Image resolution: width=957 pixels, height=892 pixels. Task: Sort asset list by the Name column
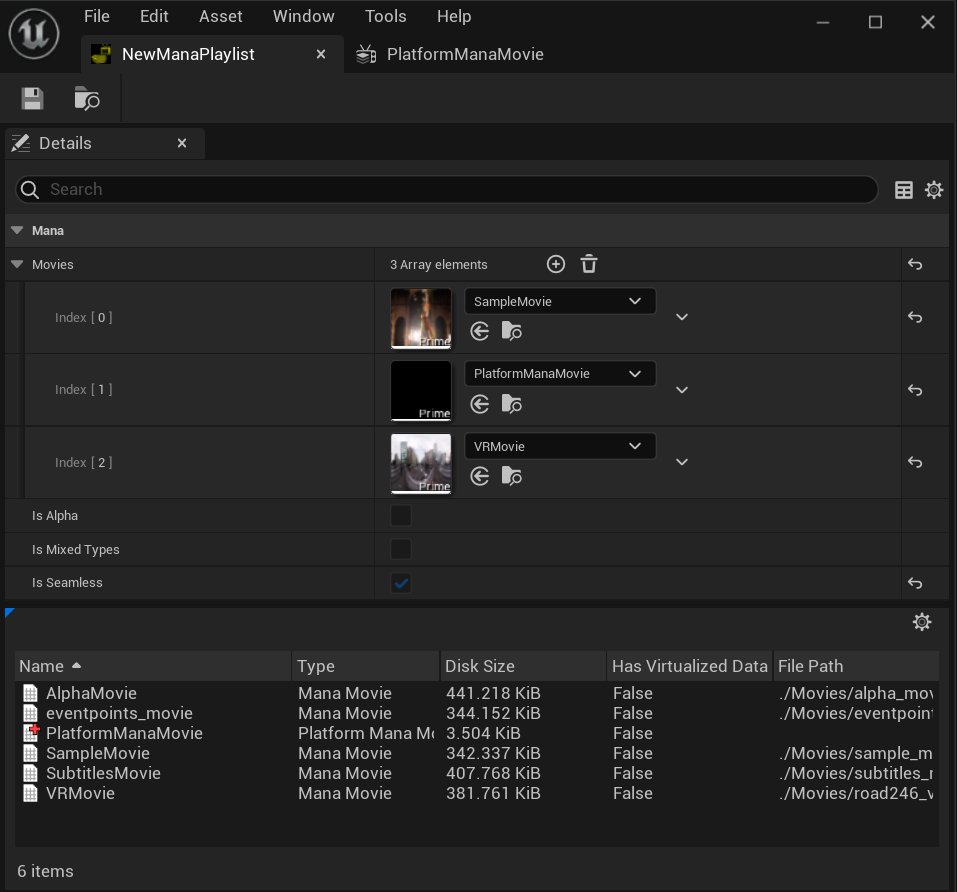(x=40, y=666)
